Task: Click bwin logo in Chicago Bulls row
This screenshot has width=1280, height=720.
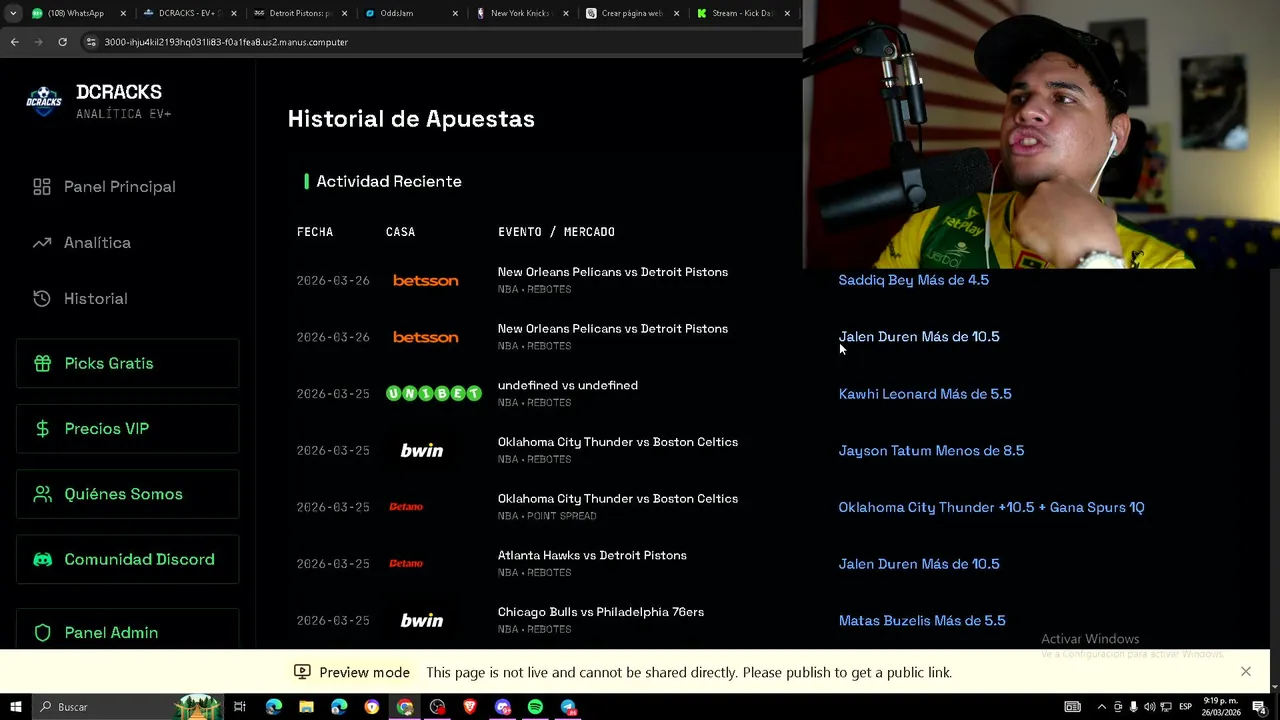Action: click(422, 621)
